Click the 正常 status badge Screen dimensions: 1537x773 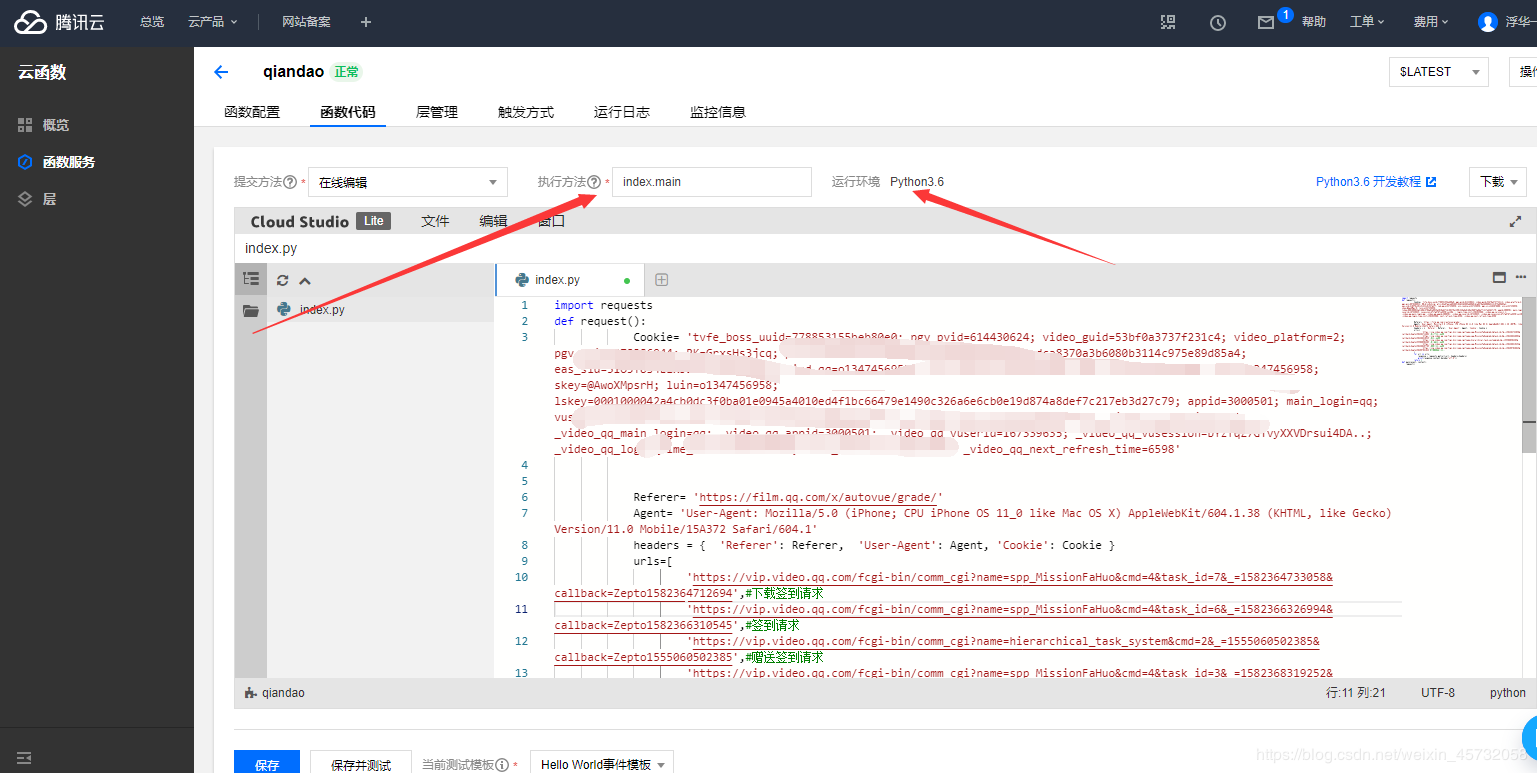tap(346, 72)
